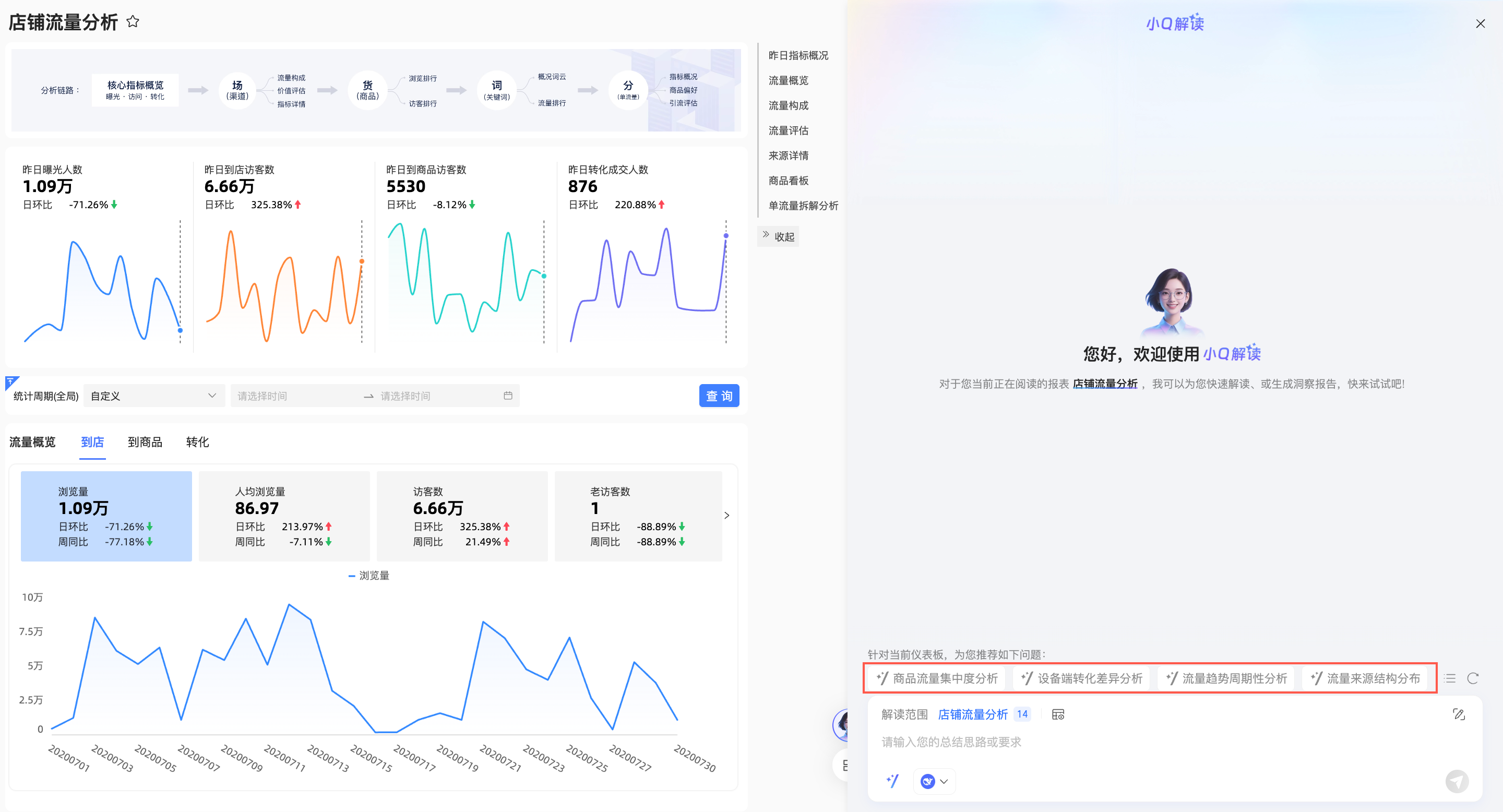Select the 人均浏览量 metric card
Viewport: 1503px width, 812px height.
284,516
